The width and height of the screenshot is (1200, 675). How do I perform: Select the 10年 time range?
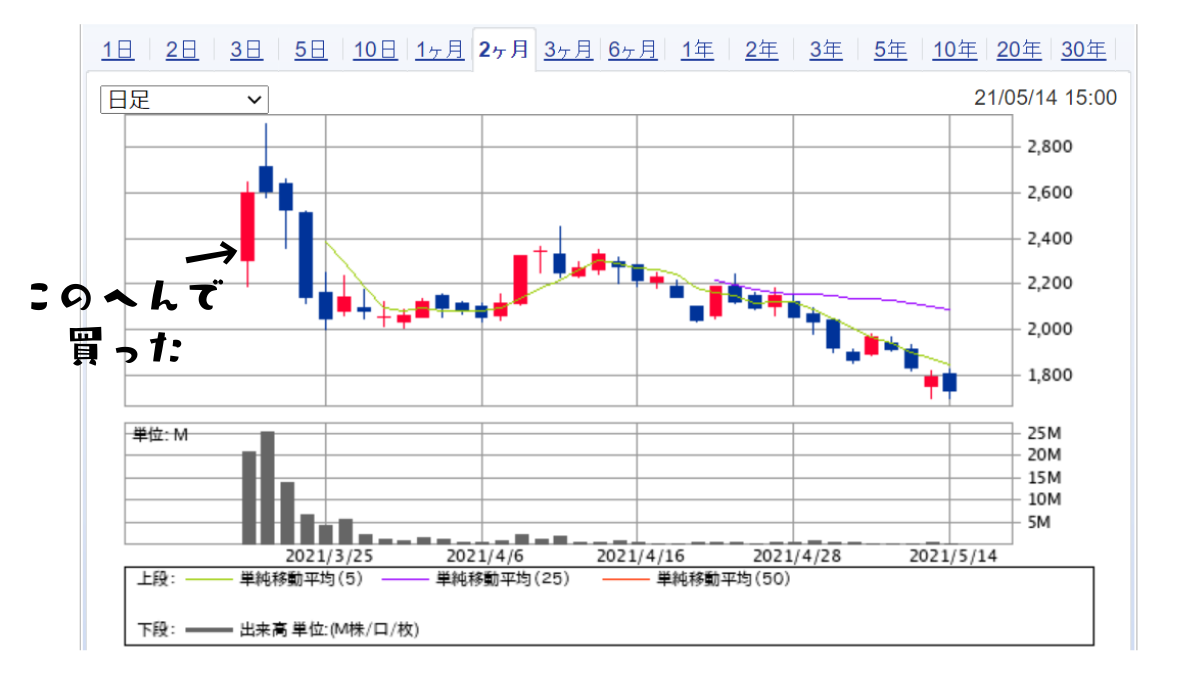pos(954,49)
